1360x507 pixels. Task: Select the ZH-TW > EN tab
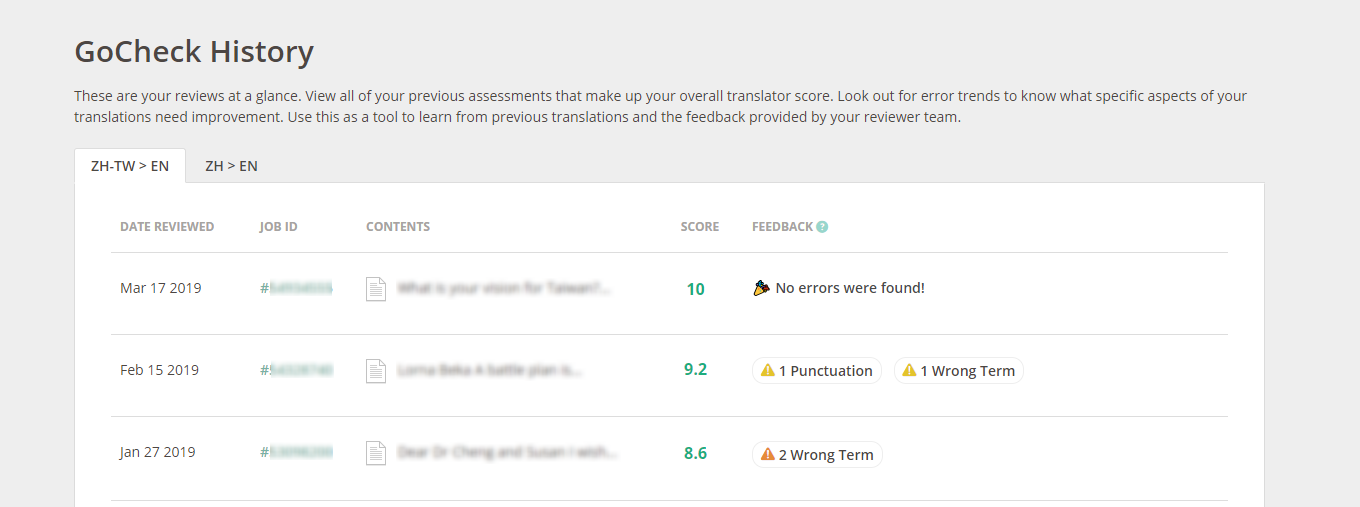click(x=130, y=166)
